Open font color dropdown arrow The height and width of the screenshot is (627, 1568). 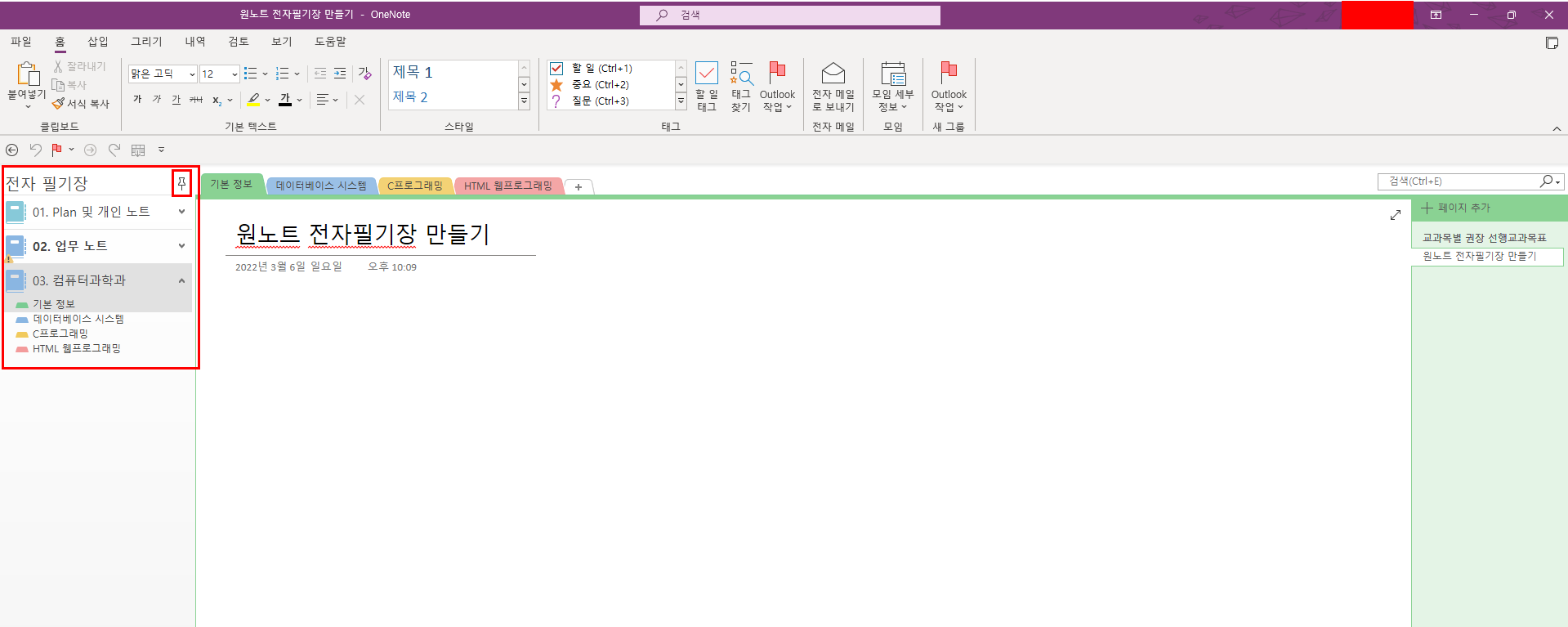click(x=299, y=100)
